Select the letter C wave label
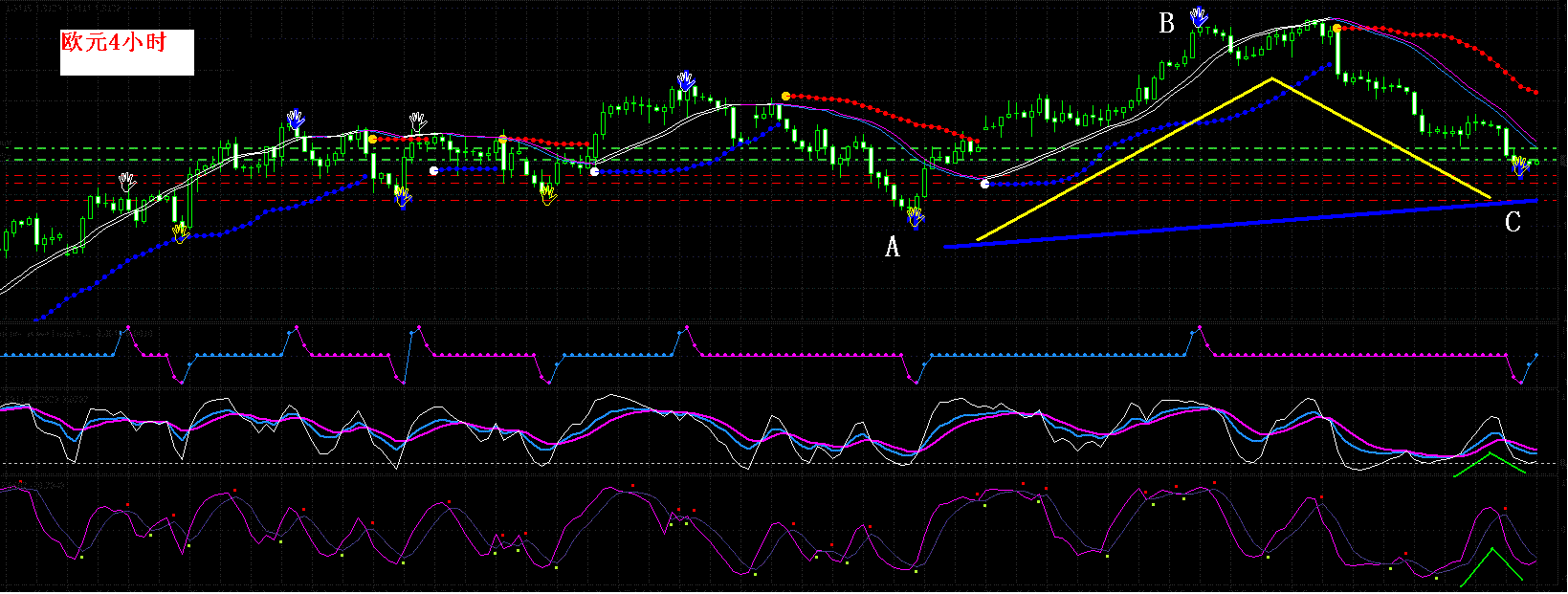This screenshot has width=1568, height=594. pyautogui.click(x=1513, y=223)
